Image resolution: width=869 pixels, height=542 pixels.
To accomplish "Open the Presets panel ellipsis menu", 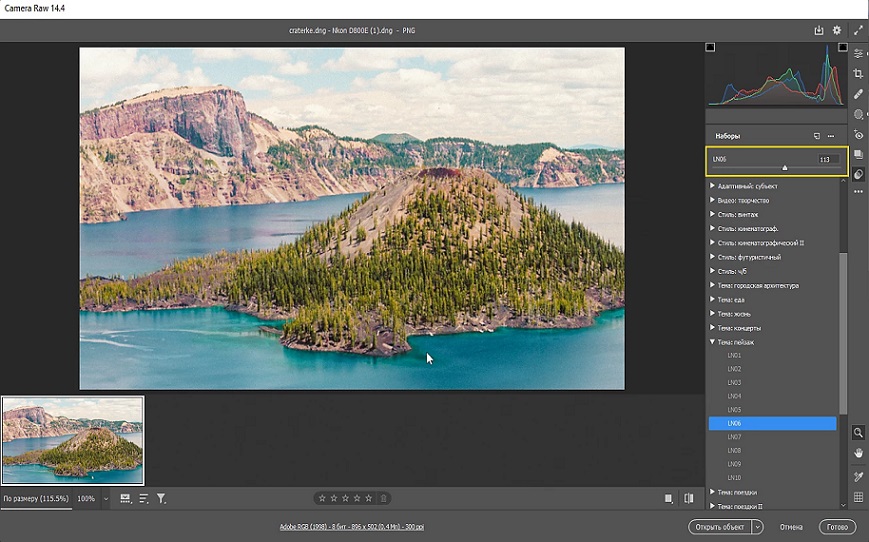I will tap(831, 136).
